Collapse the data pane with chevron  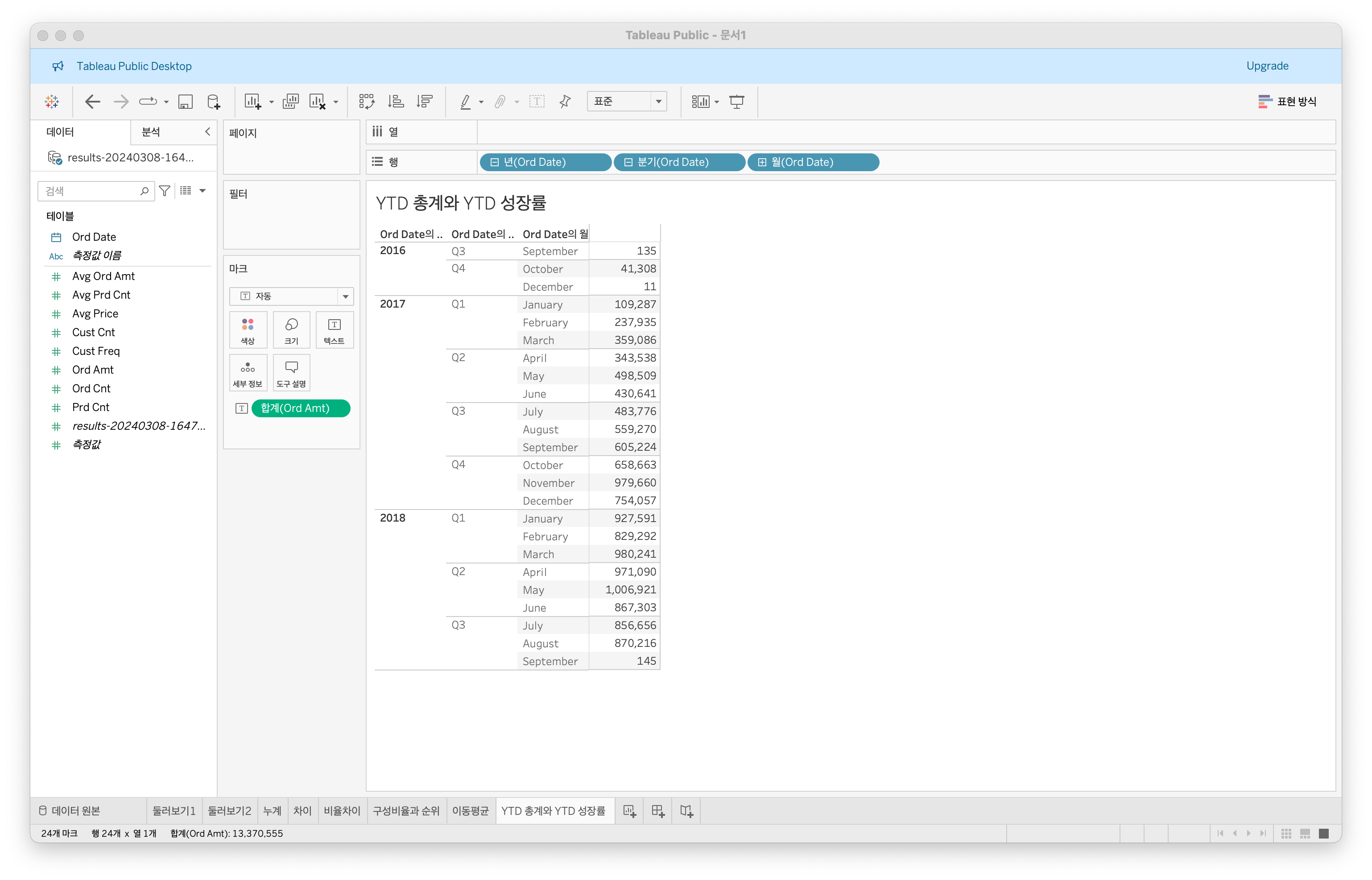(207, 132)
